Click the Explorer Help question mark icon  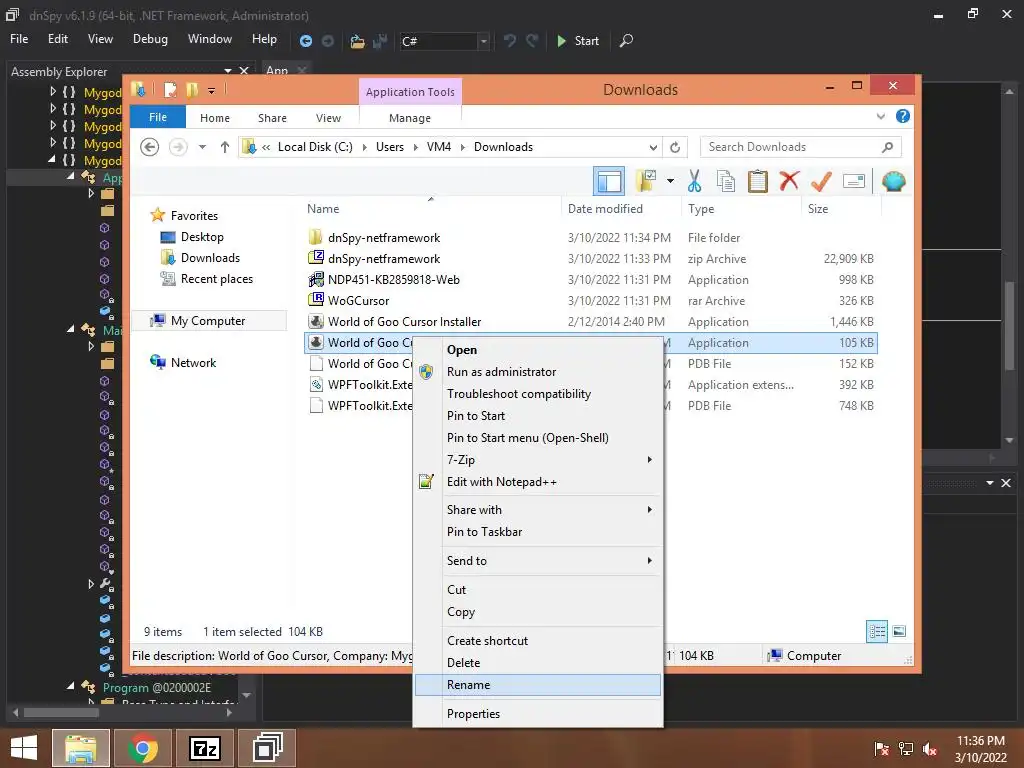point(903,116)
